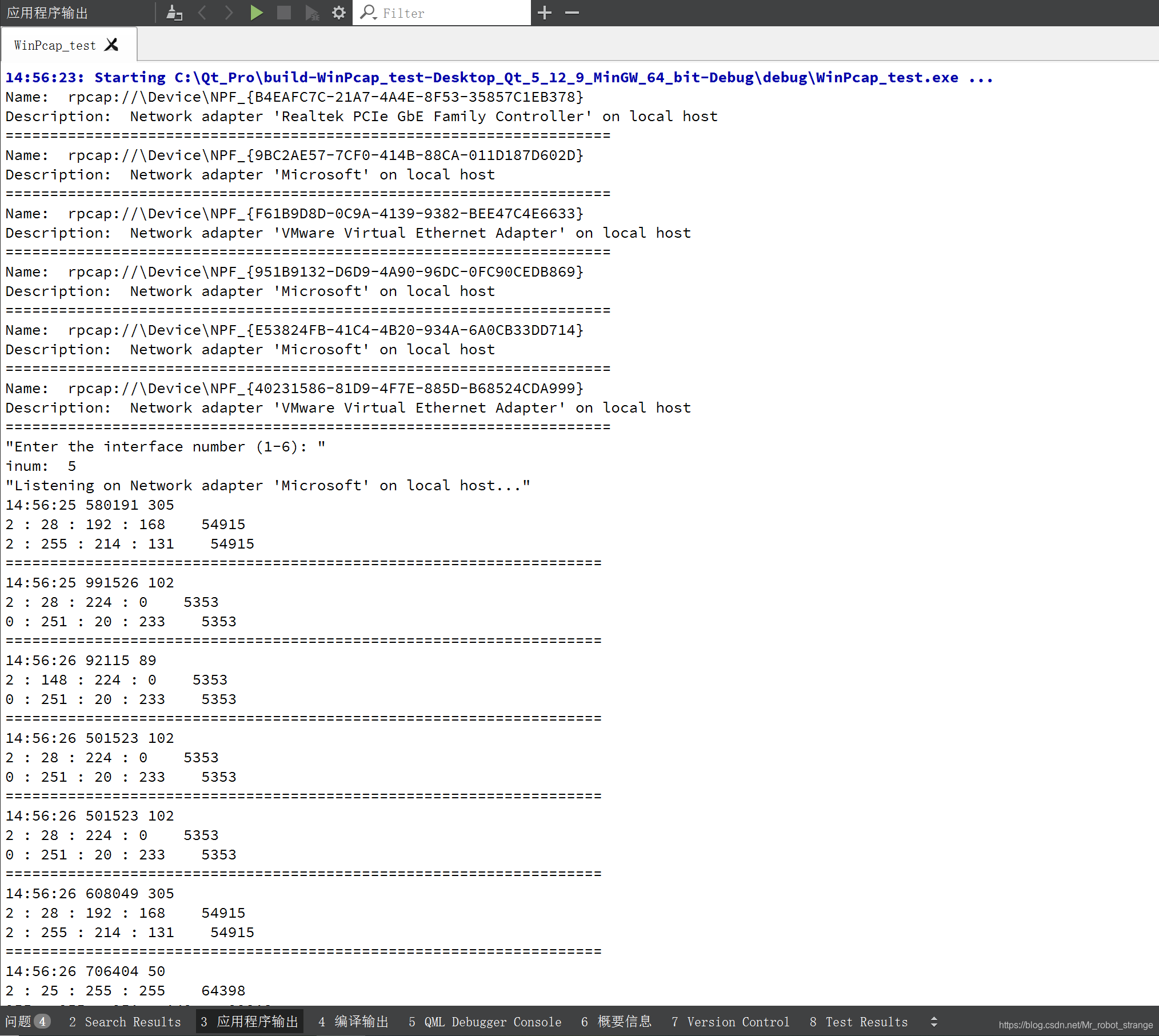Open output pane settings gear

[x=338, y=13]
